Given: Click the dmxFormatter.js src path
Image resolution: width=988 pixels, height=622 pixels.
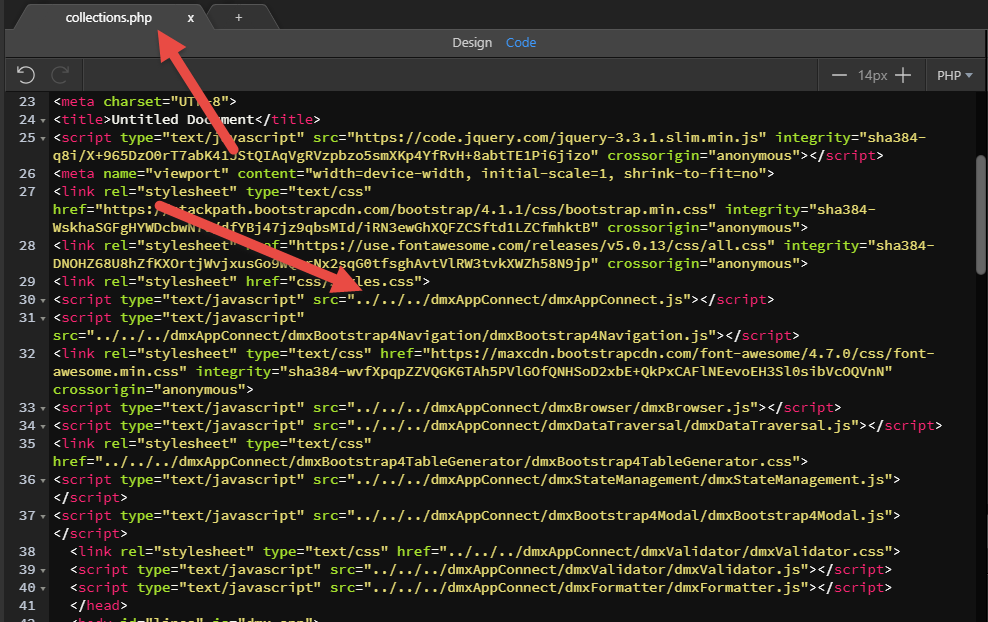Looking at the screenshot, I should tap(587, 588).
